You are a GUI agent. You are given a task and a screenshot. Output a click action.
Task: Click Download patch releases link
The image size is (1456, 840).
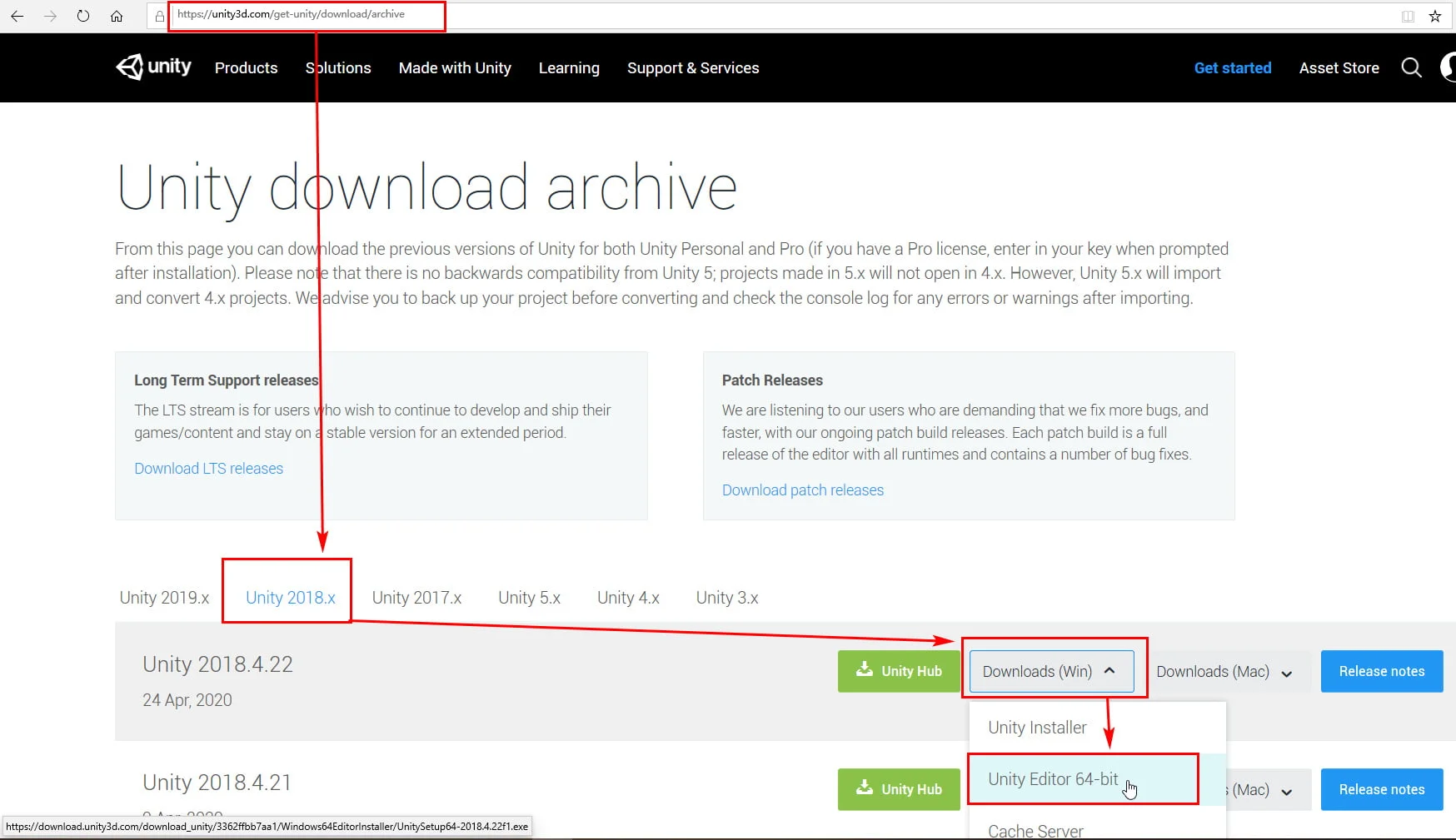pyautogui.click(x=802, y=490)
